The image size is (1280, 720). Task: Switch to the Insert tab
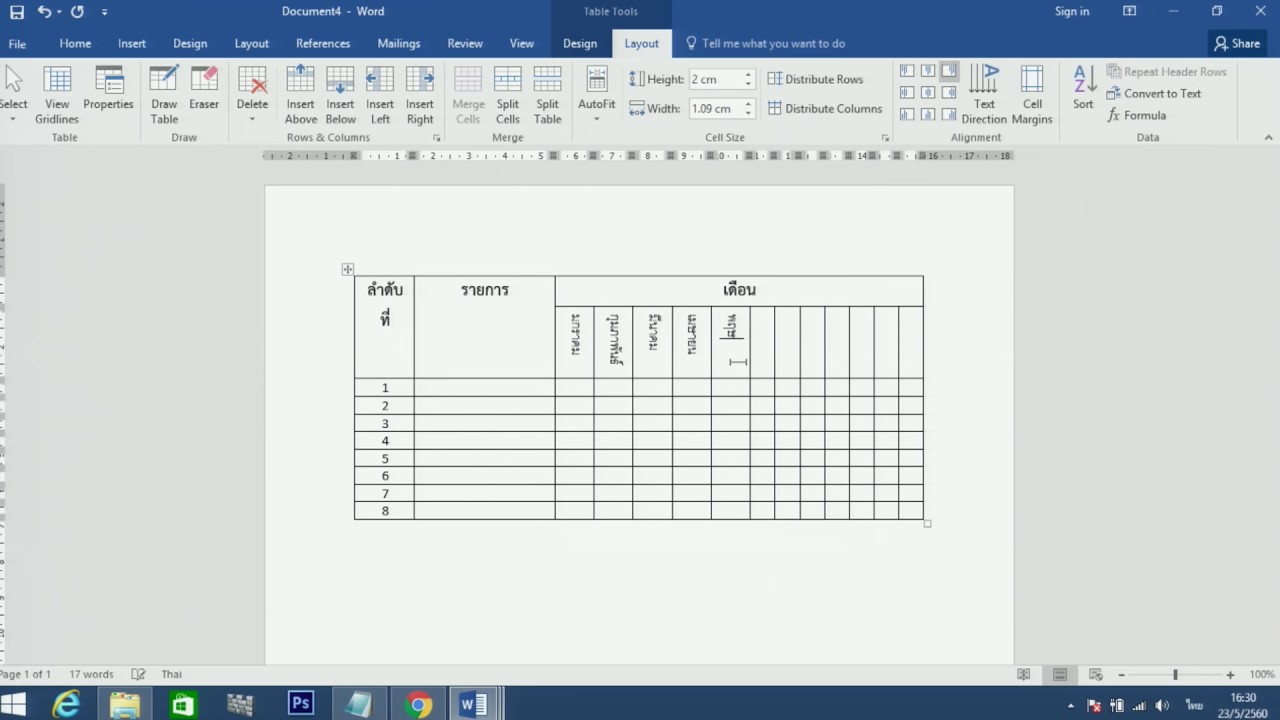coord(132,44)
